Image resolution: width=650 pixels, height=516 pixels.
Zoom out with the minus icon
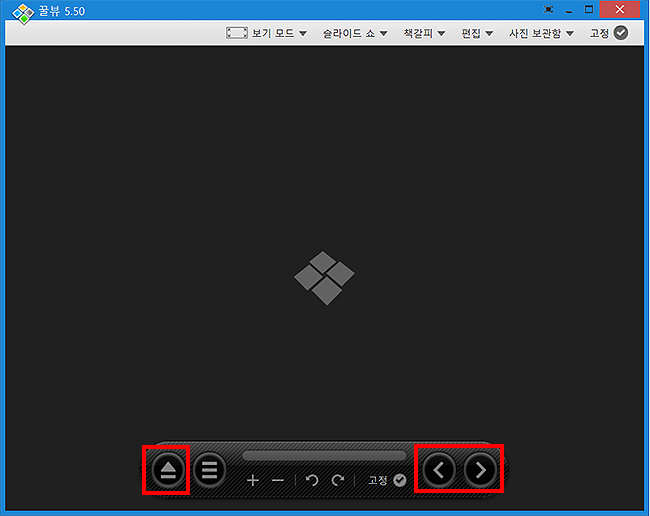278,480
